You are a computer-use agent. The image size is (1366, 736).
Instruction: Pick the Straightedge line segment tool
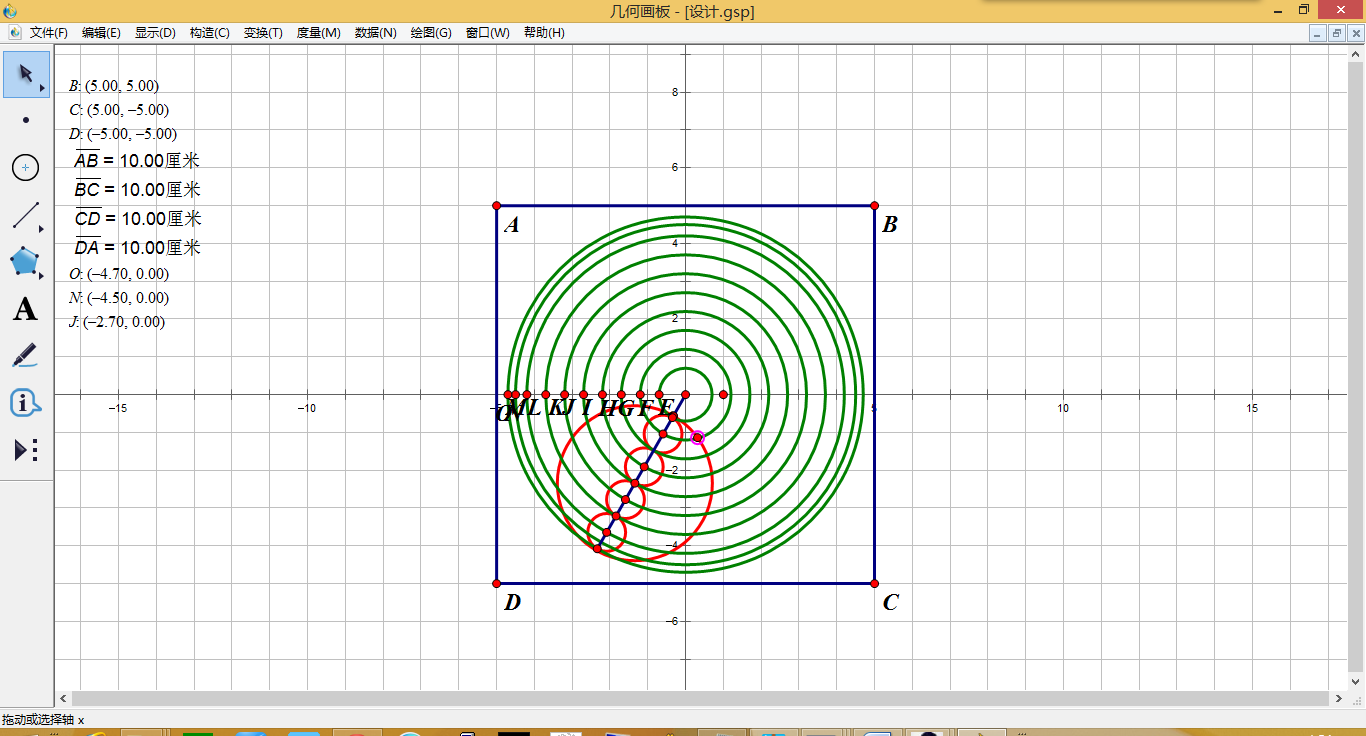click(x=26, y=215)
